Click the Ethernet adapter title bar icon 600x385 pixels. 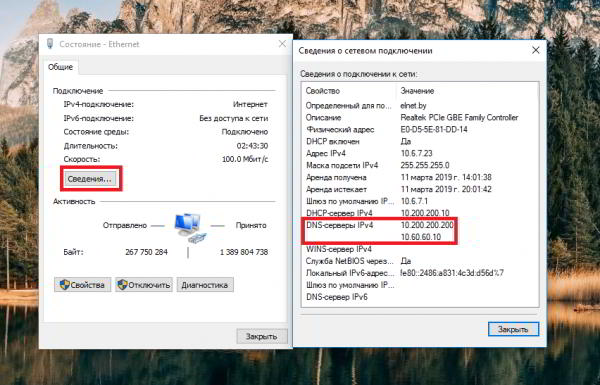click(x=50, y=44)
